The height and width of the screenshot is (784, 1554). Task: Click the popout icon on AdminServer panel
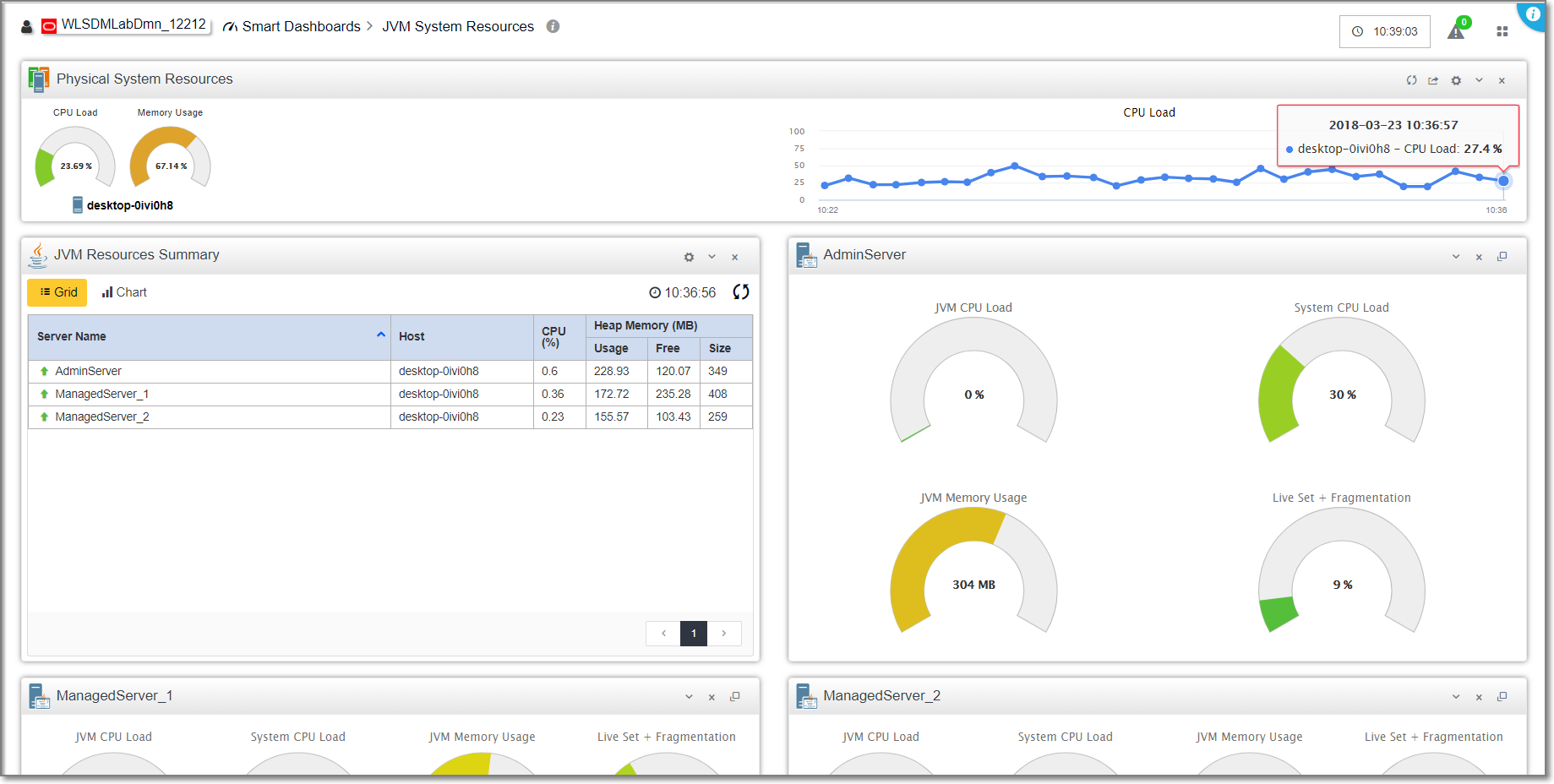pos(1502,256)
